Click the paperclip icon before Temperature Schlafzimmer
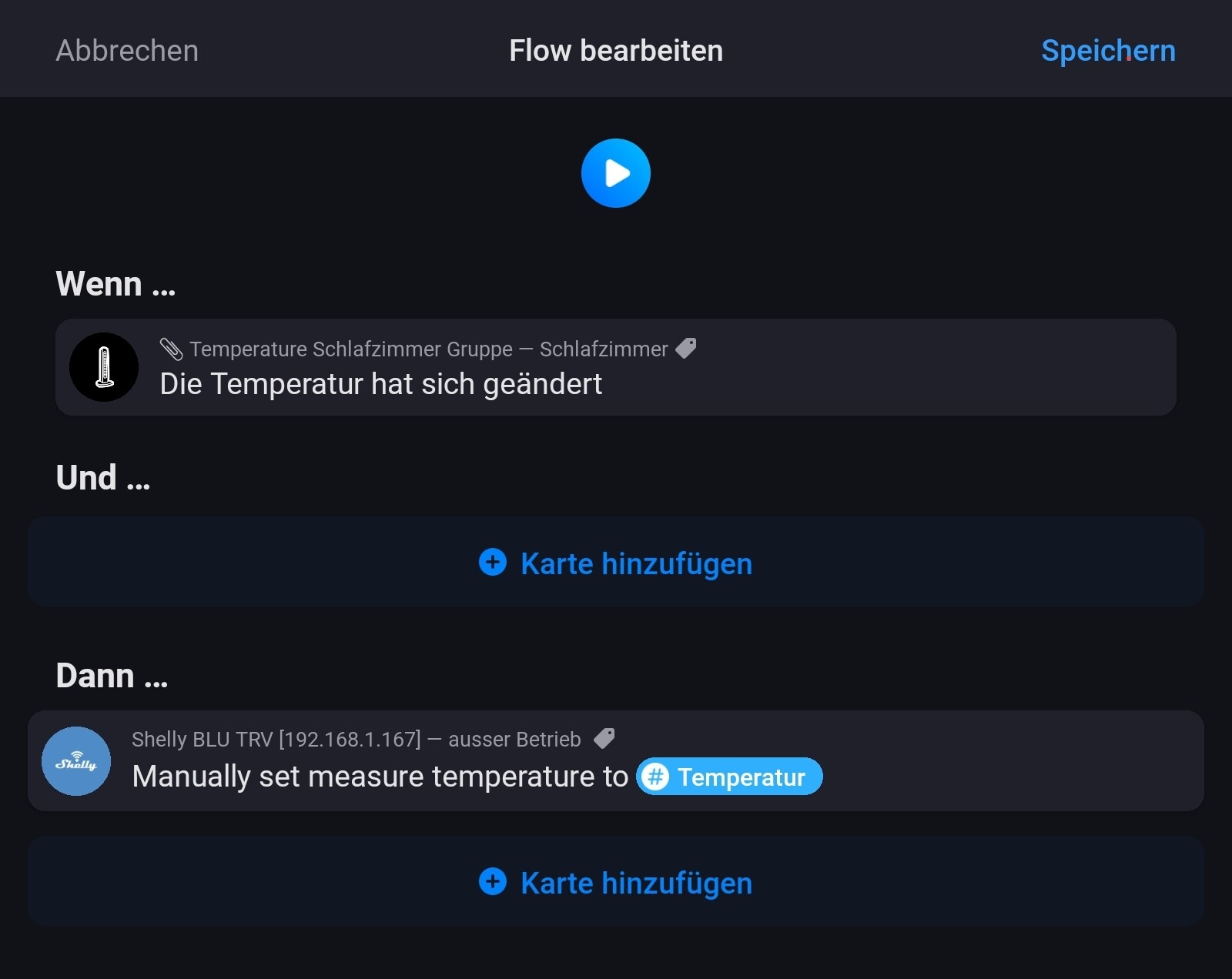 pos(171,349)
